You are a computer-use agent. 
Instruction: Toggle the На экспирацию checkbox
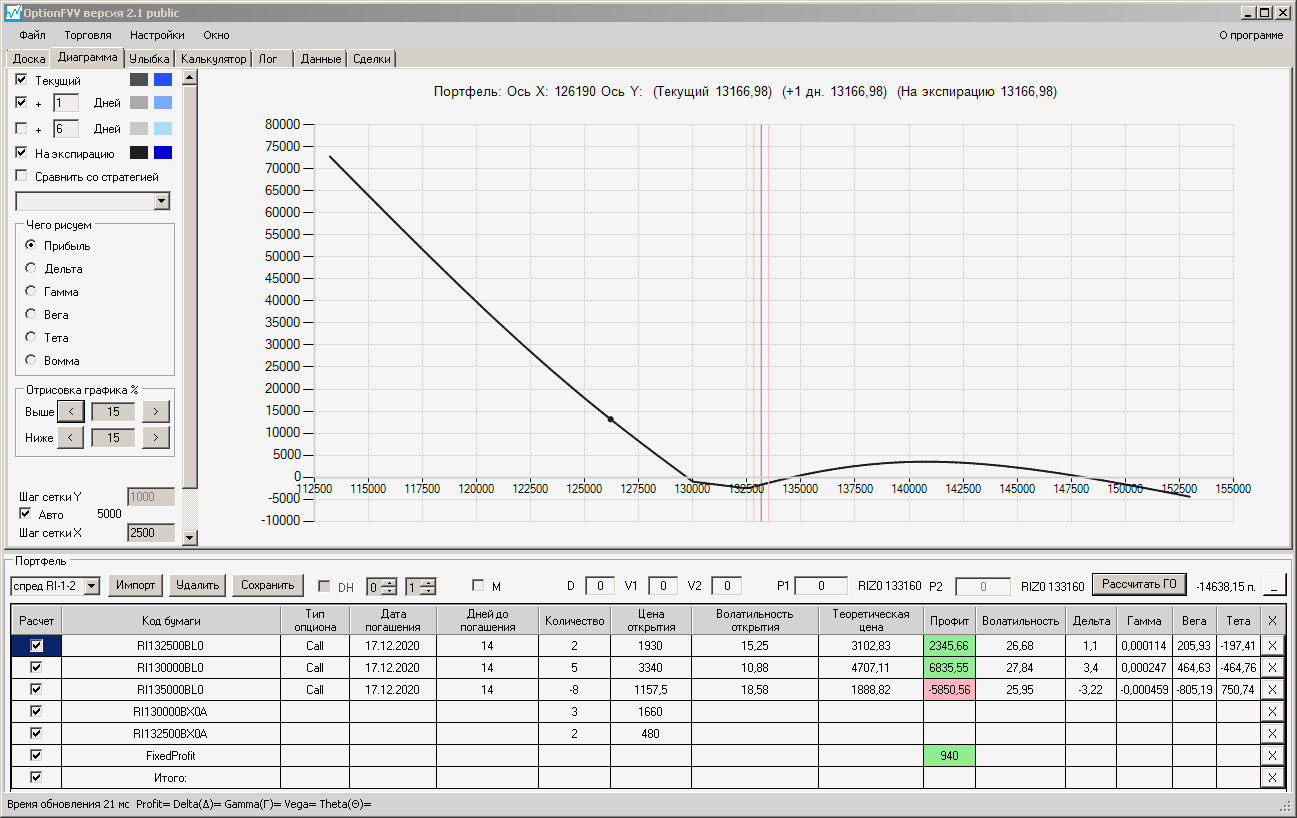tap(22, 153)
